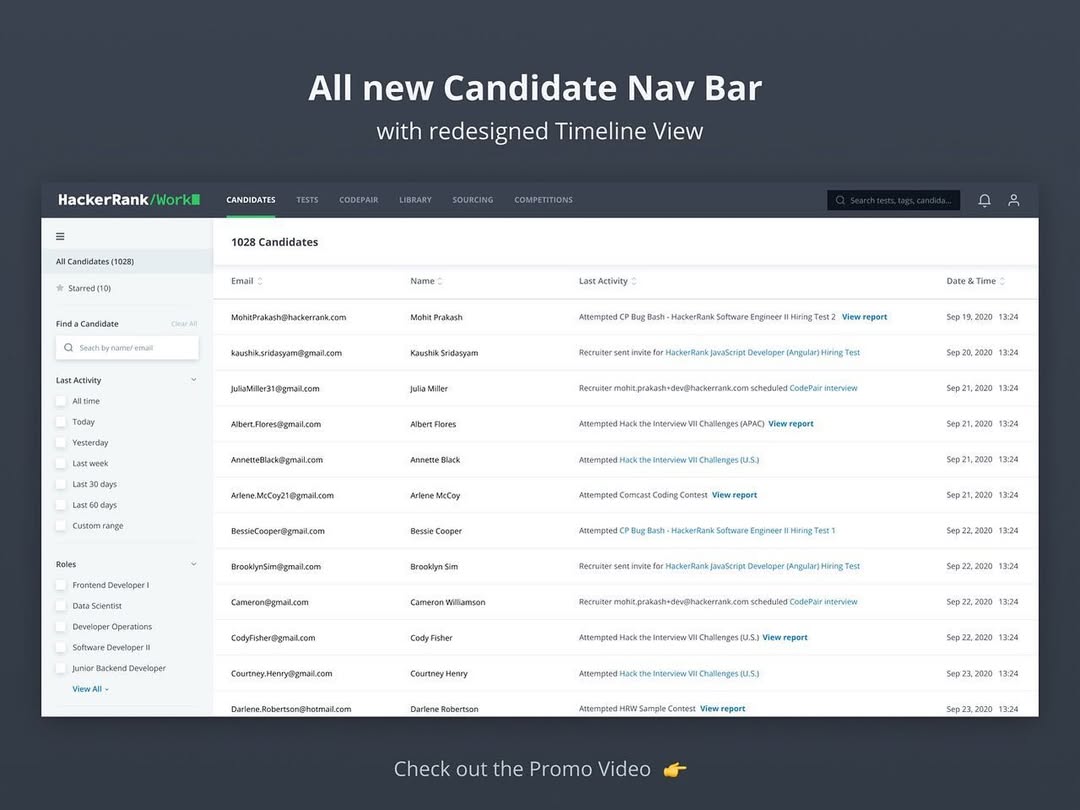Toggle the hamburger menu in sidebar

coord(60,236)
